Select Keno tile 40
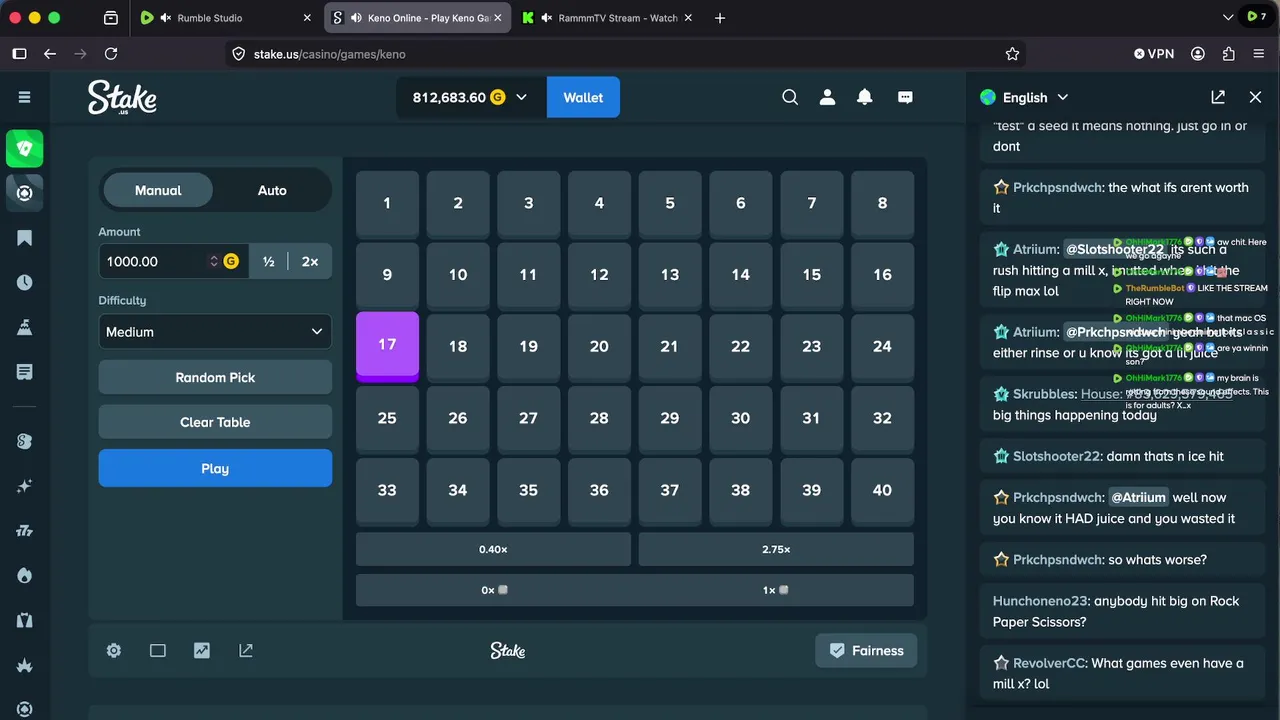 pos(882,491)
